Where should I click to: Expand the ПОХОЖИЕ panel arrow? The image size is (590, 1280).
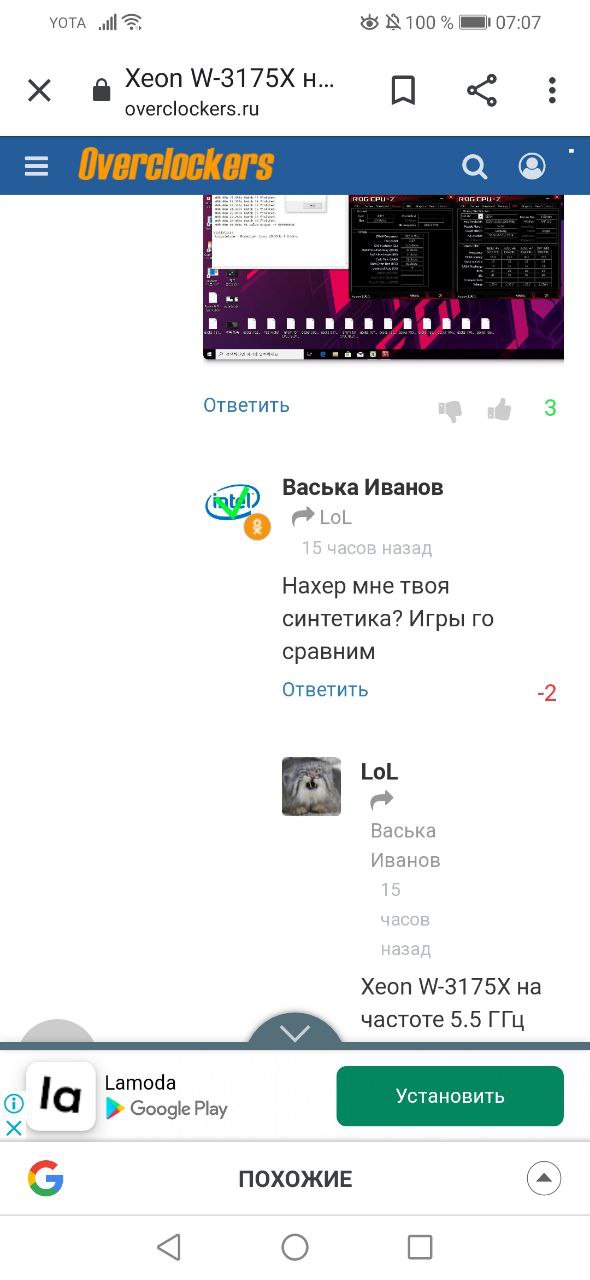pos(543,1178)
